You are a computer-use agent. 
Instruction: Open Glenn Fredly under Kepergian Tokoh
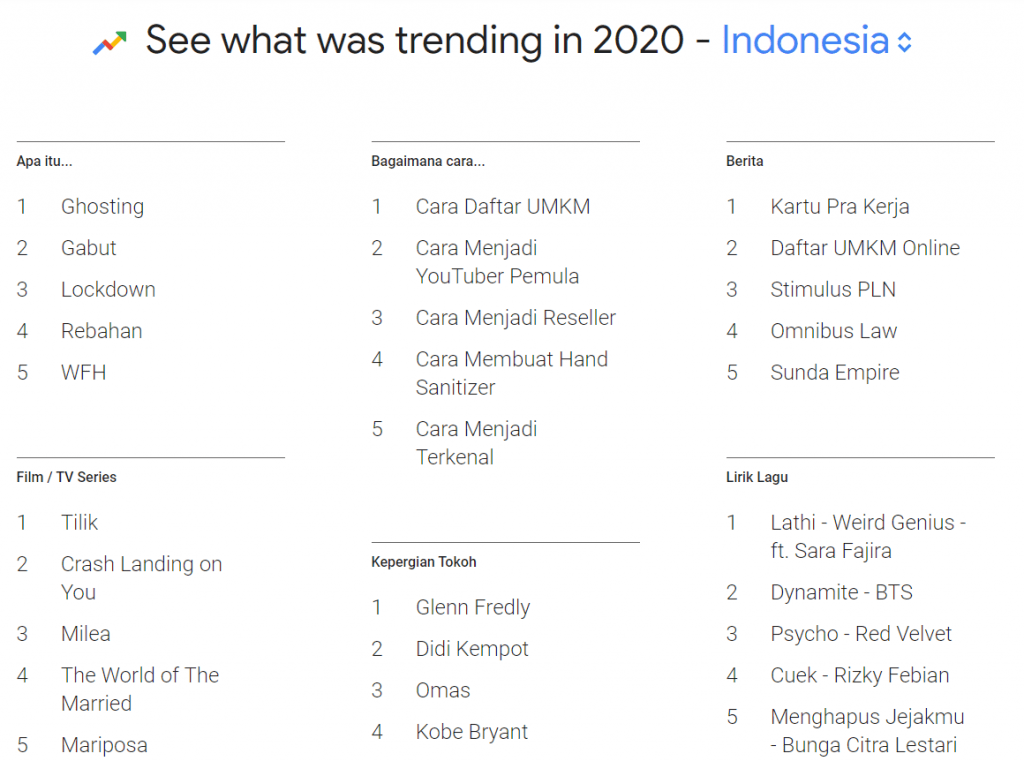pos(472,608)
